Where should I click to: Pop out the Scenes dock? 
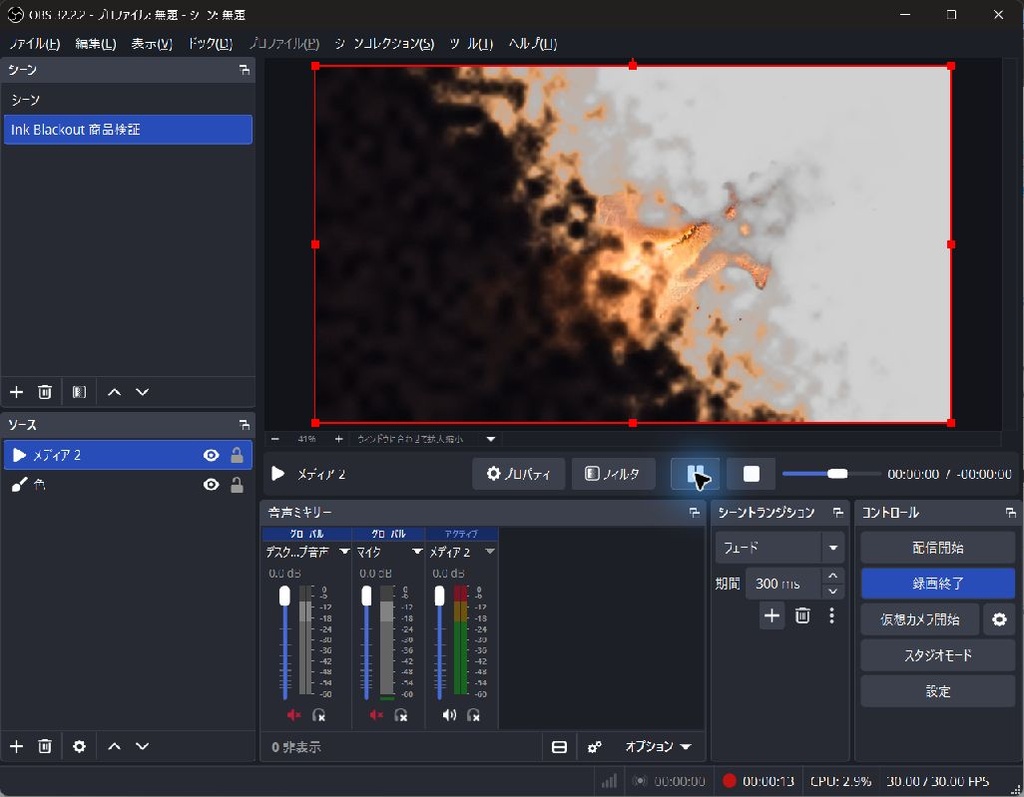[x=244, y=70]
